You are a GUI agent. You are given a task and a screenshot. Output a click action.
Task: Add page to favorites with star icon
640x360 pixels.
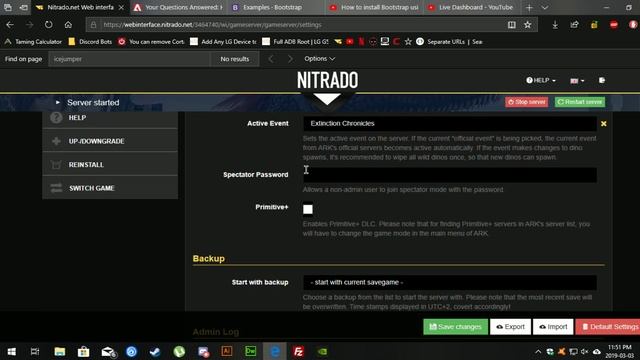tap(528, 25)
